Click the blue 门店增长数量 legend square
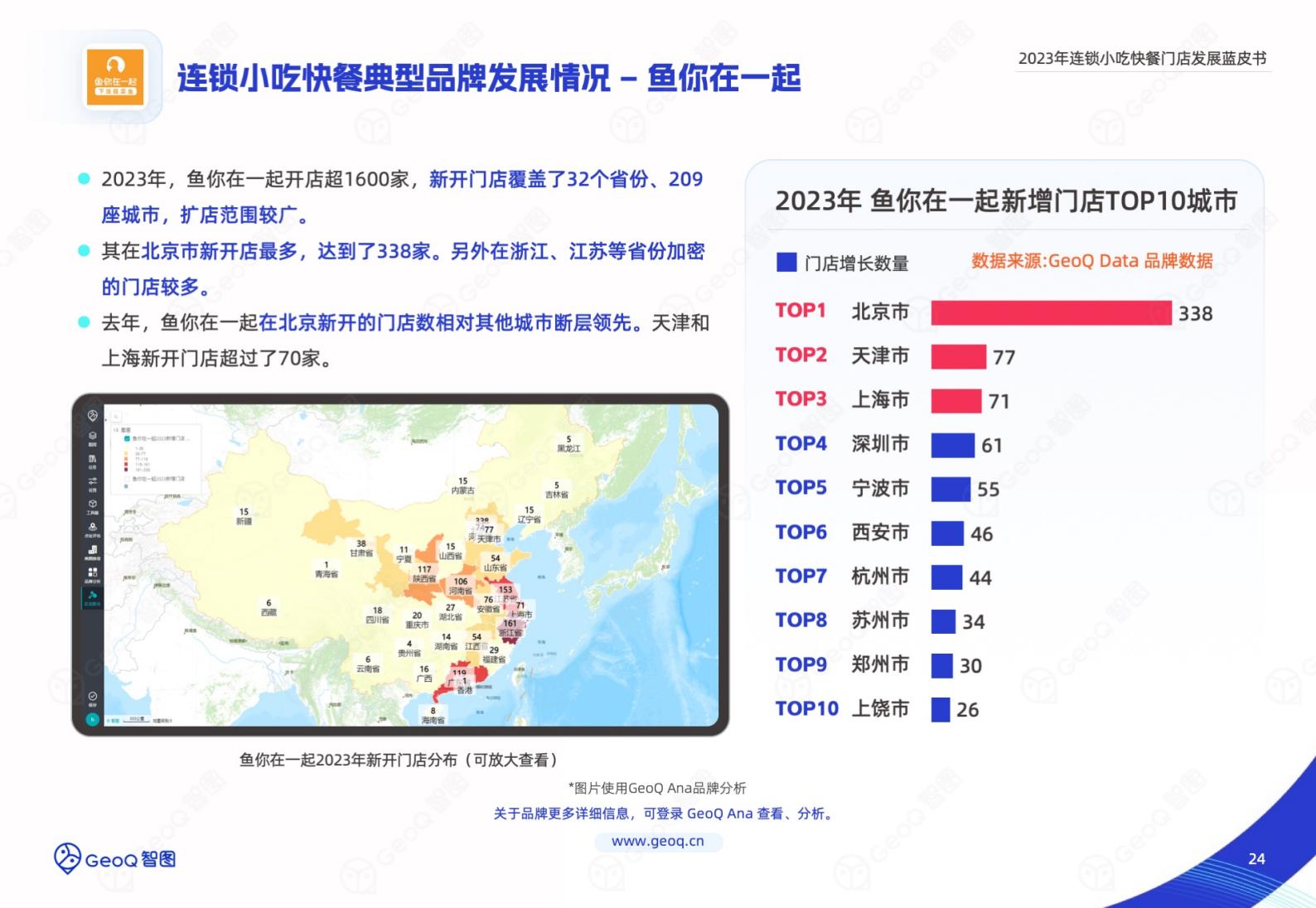This screenshot has height=908, width=1316. tap(786, 262)
